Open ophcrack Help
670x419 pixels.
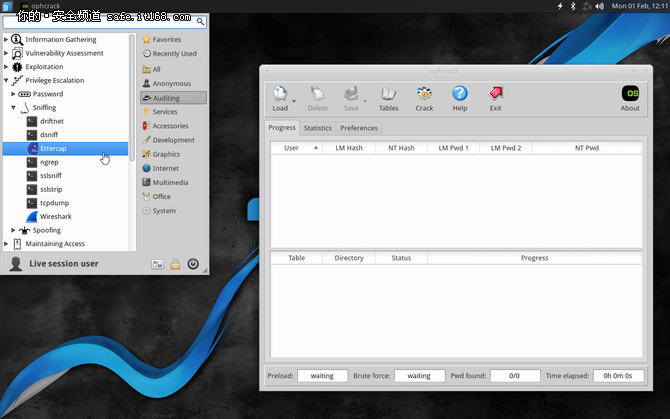[459, 94]
